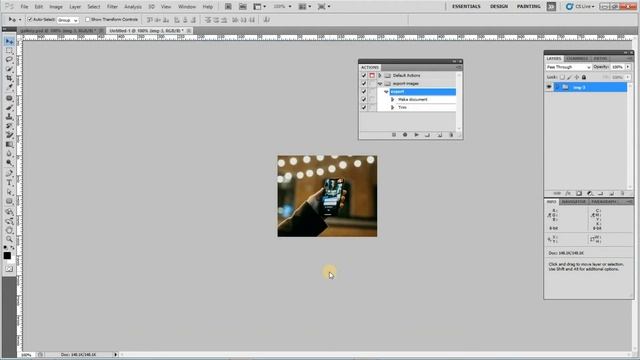Create new adjustment layer in Layers panel

tap(589, 193)
